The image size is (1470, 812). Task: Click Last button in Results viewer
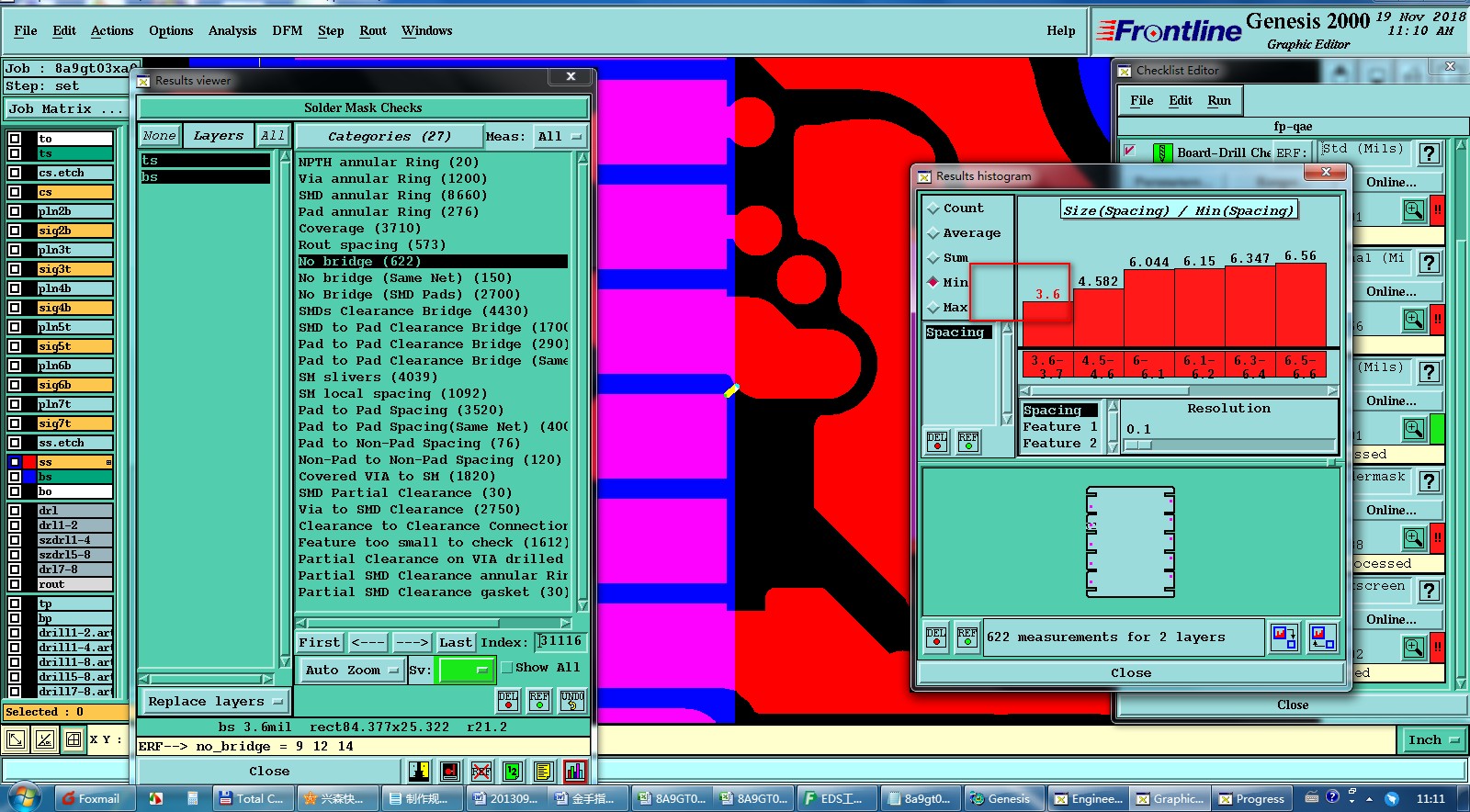tap(455, 642)
